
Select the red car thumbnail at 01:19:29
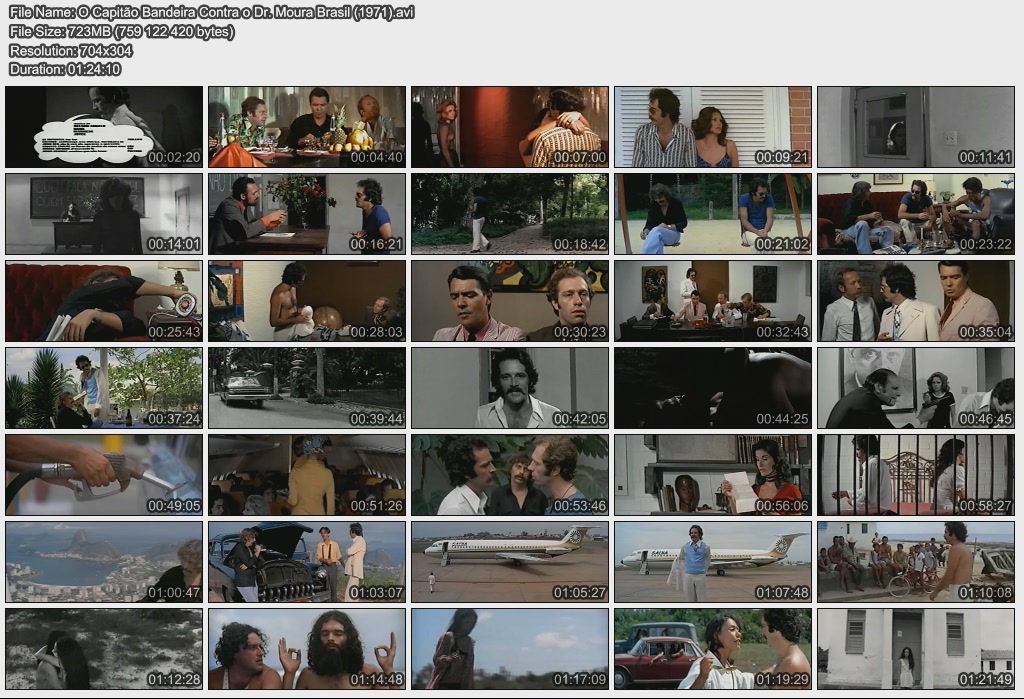pos(713,649)
